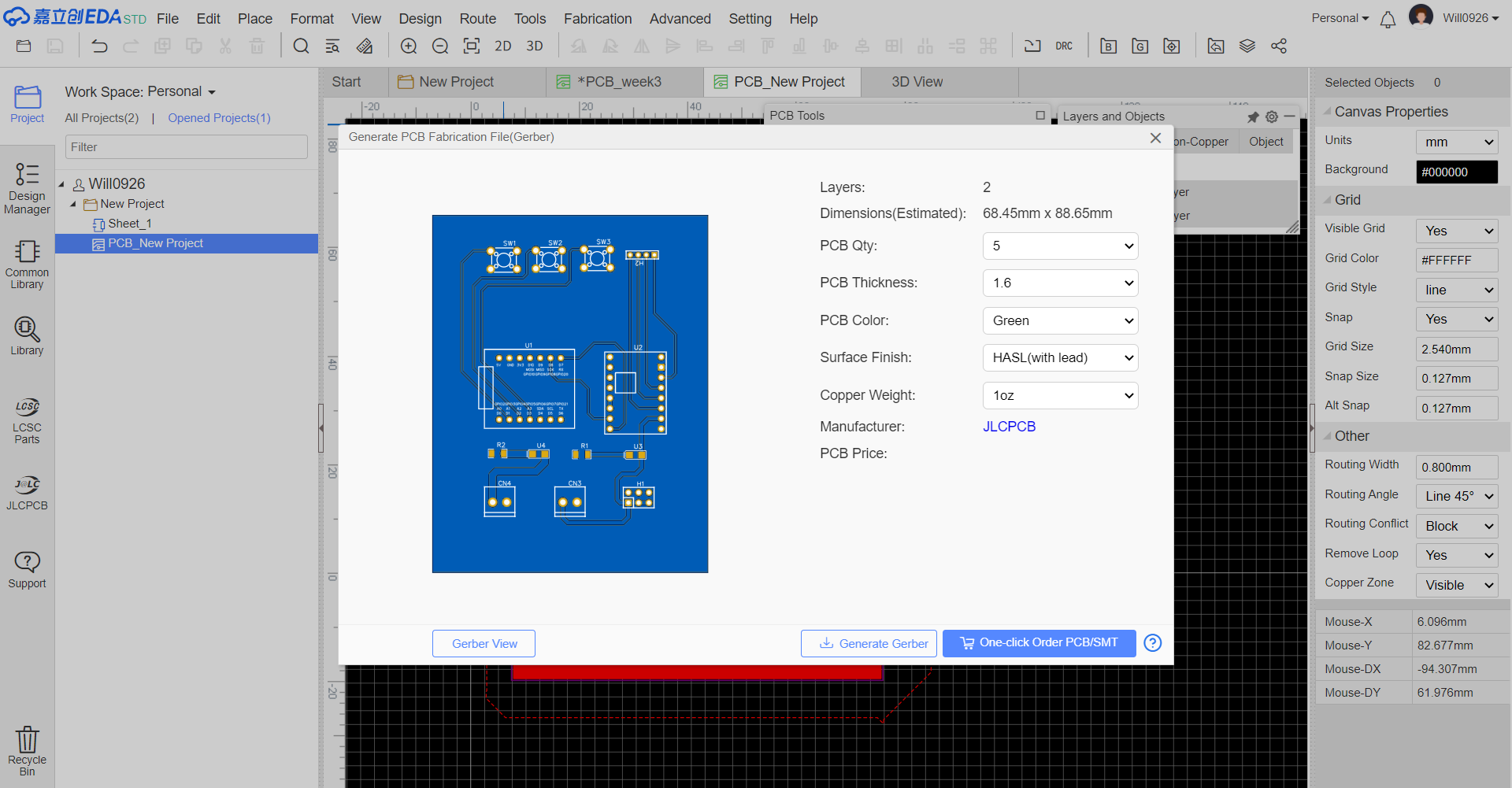The height and width of the screenshot is (788, 1512).
Task: Follow the JLCPCB manufacturer link
Action: click(1009, 427)
